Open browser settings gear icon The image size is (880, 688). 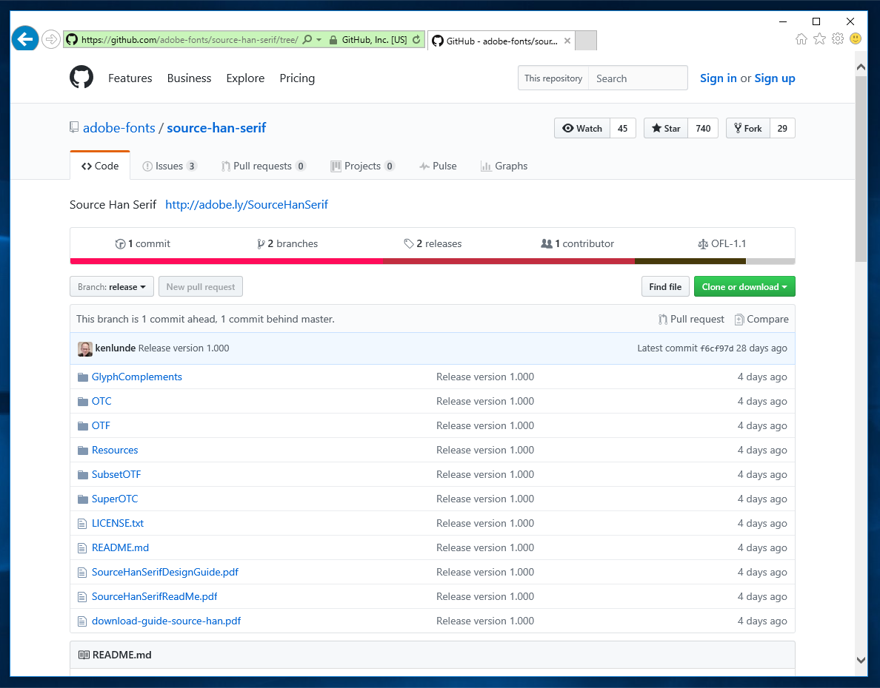click(x=837, y=39)
